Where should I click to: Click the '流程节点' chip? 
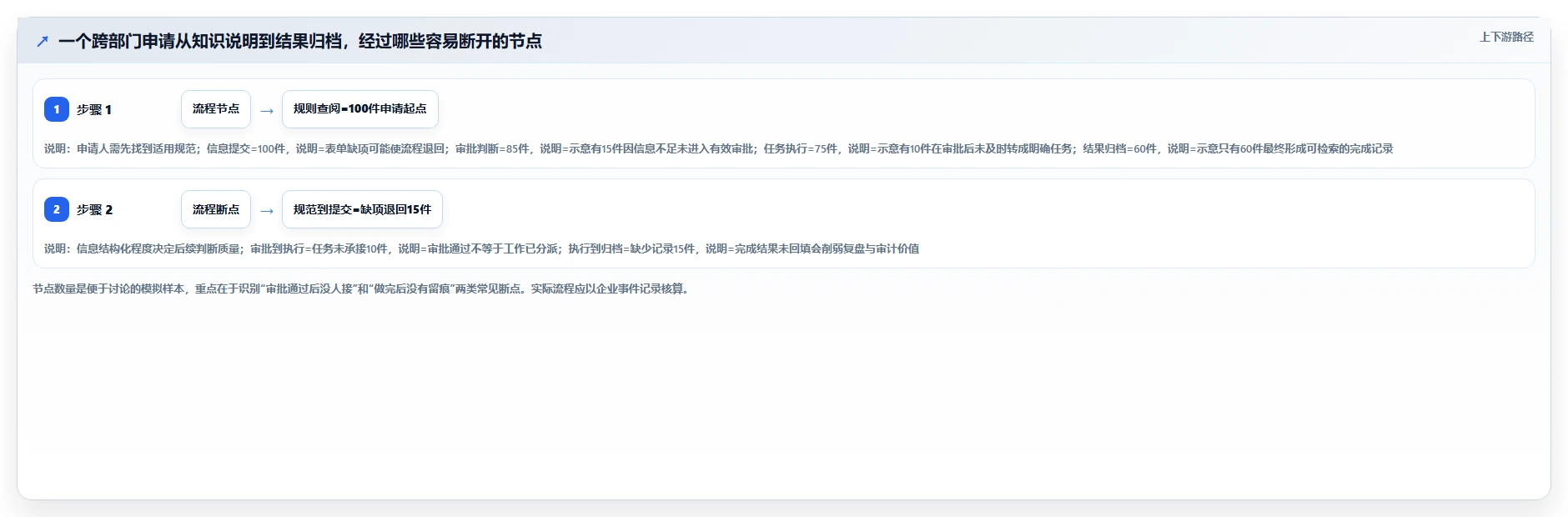[216, 109]
